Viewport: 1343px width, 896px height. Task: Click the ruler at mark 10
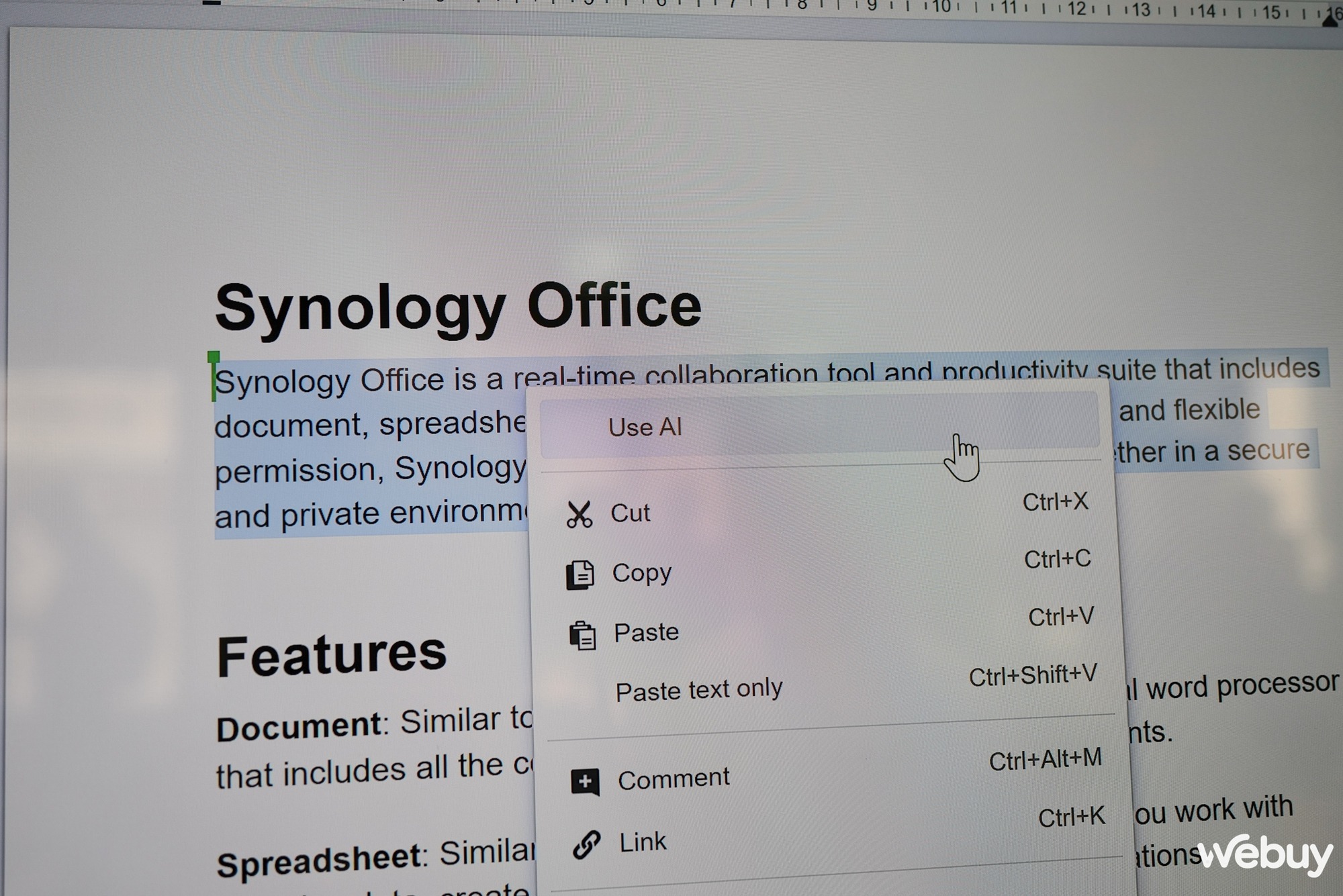(942, 7)
